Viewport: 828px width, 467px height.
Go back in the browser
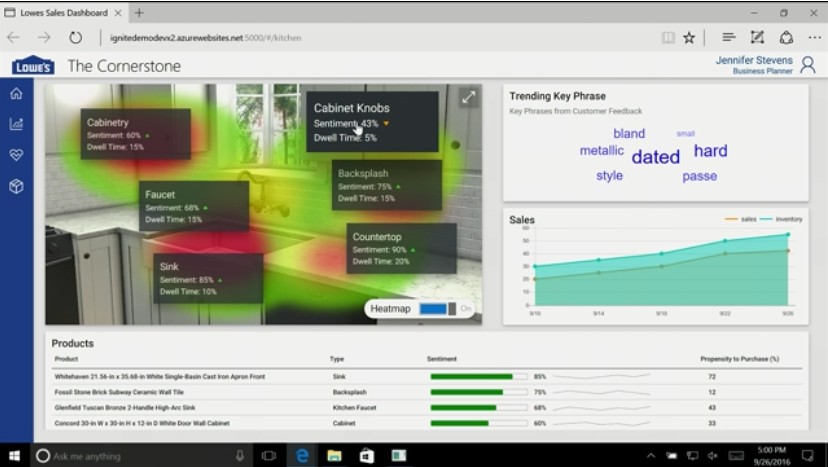(x=14, y=38)
